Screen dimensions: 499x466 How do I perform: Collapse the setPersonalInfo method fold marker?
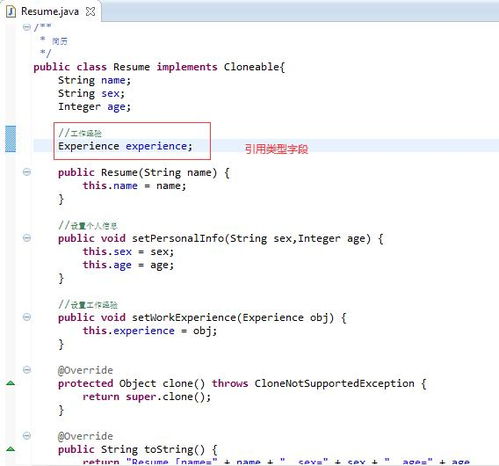27,238
